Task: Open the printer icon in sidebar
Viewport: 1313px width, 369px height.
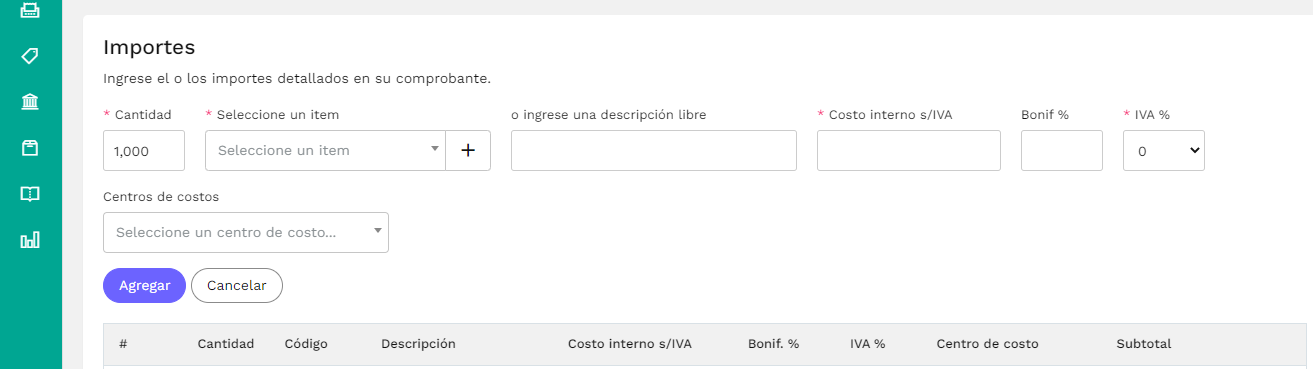Action: 30,11
